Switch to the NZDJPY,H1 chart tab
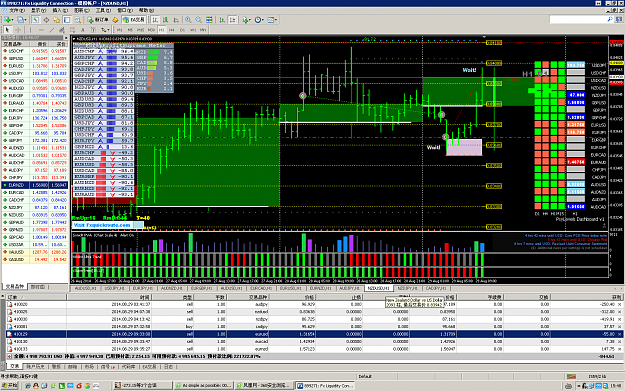 [x=408, y=288]
